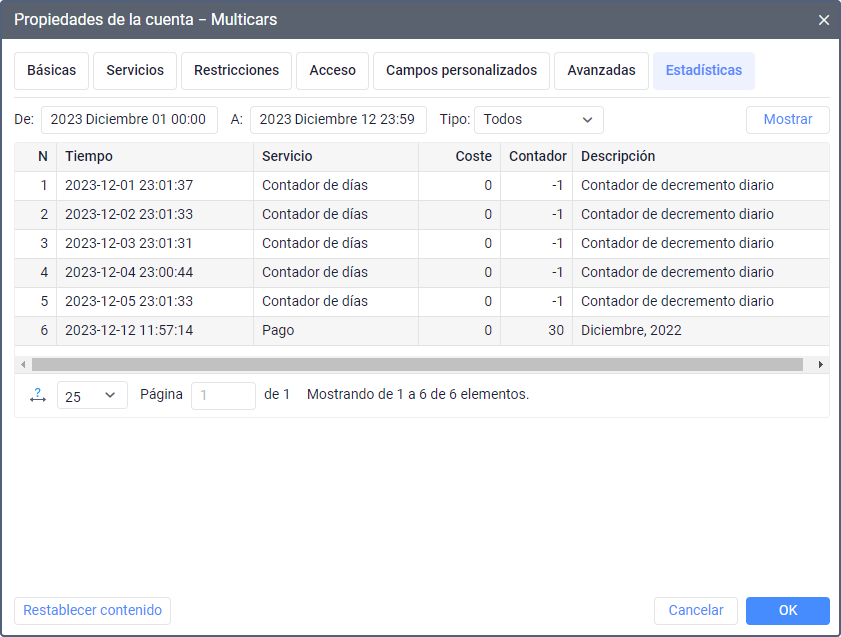Switch to the Avanzadas tab
This screenshot has height=637, width=841.
click(601, 71)
